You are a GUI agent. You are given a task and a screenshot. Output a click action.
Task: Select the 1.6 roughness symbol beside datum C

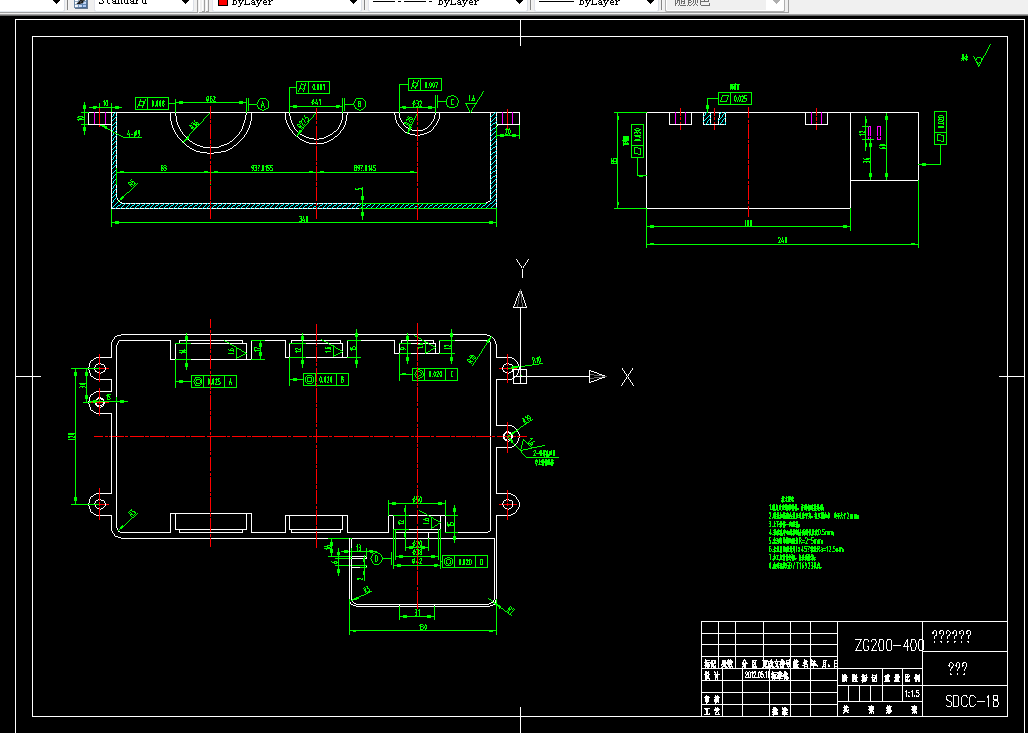point(474,102)
